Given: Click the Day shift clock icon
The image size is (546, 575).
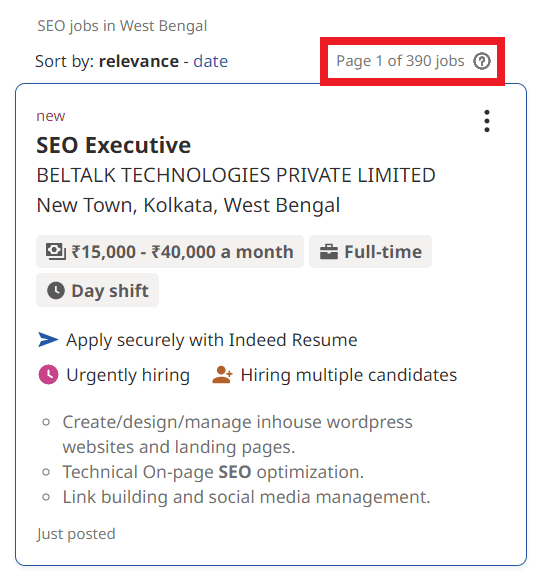Looking at the screenshot, I should tap(56, 290).
